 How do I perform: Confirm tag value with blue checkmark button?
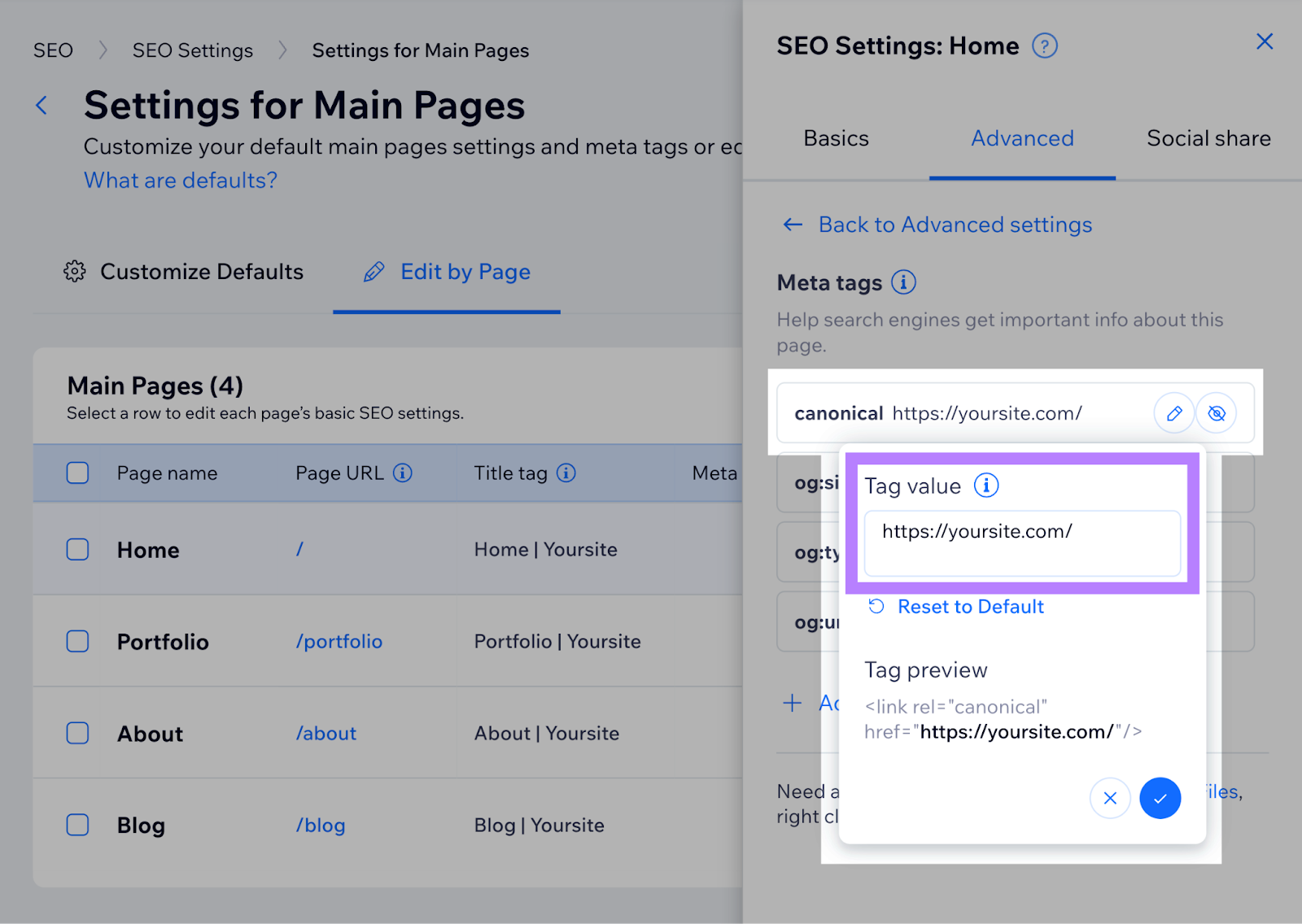point(1160,798)
